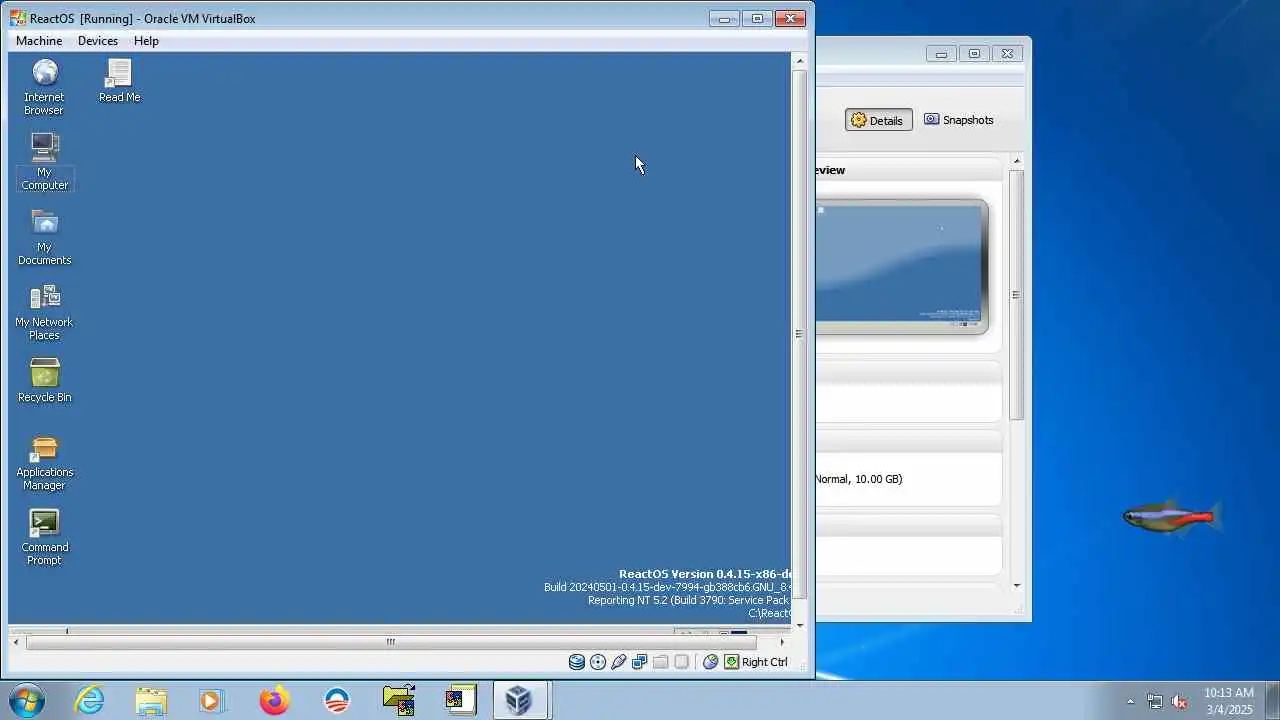This screenshot has height=720, width=1280.
Task: Click the Manager details scrollbar thumb
Action: click(1016, 295)
